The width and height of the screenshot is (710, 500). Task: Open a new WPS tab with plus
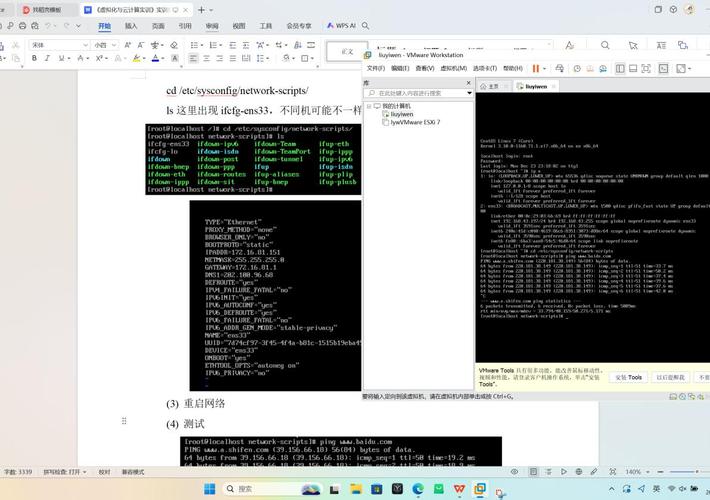[201, 10]
